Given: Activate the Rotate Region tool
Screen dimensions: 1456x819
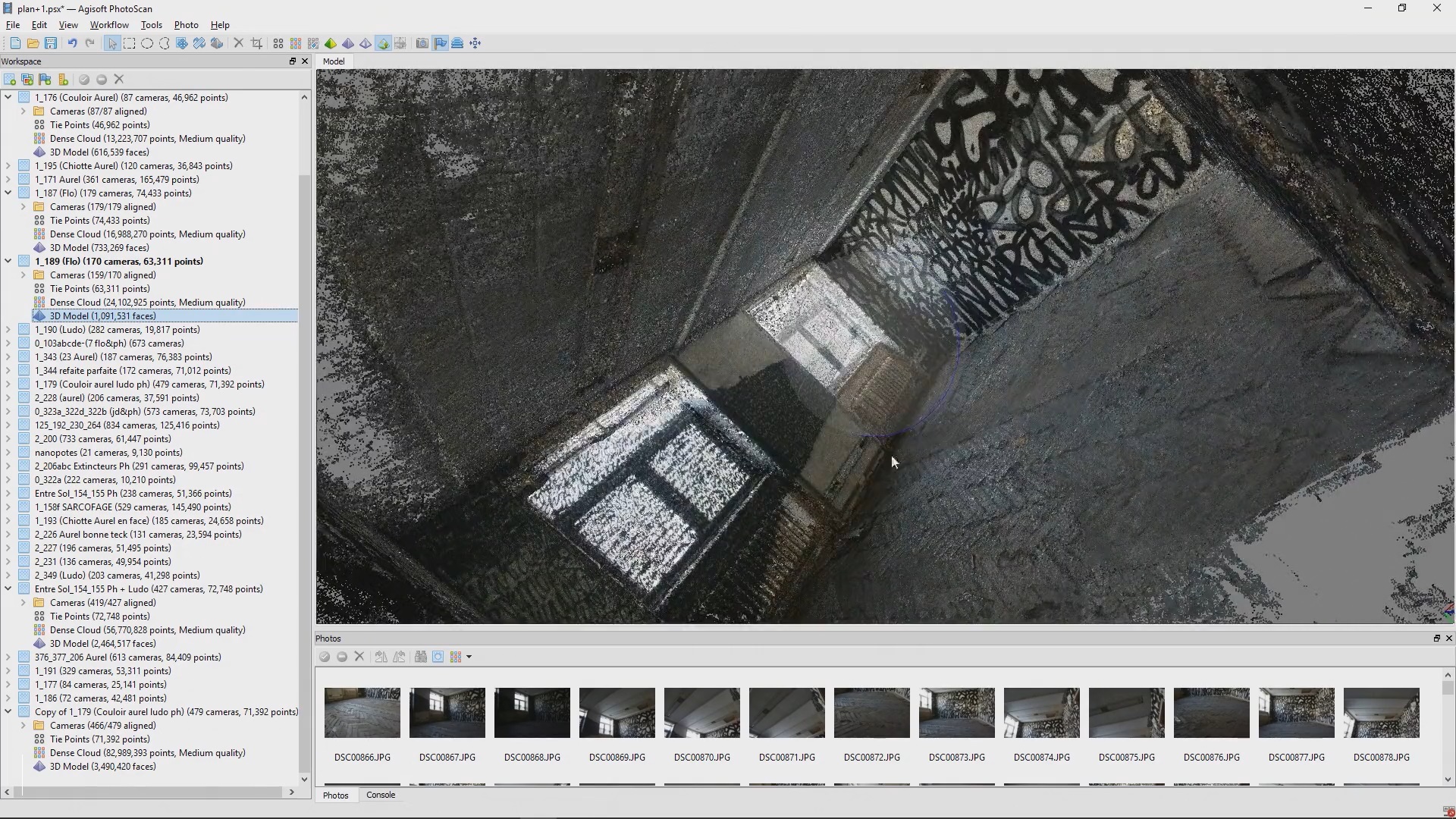Looking at the screenshot, I should 199,43.
